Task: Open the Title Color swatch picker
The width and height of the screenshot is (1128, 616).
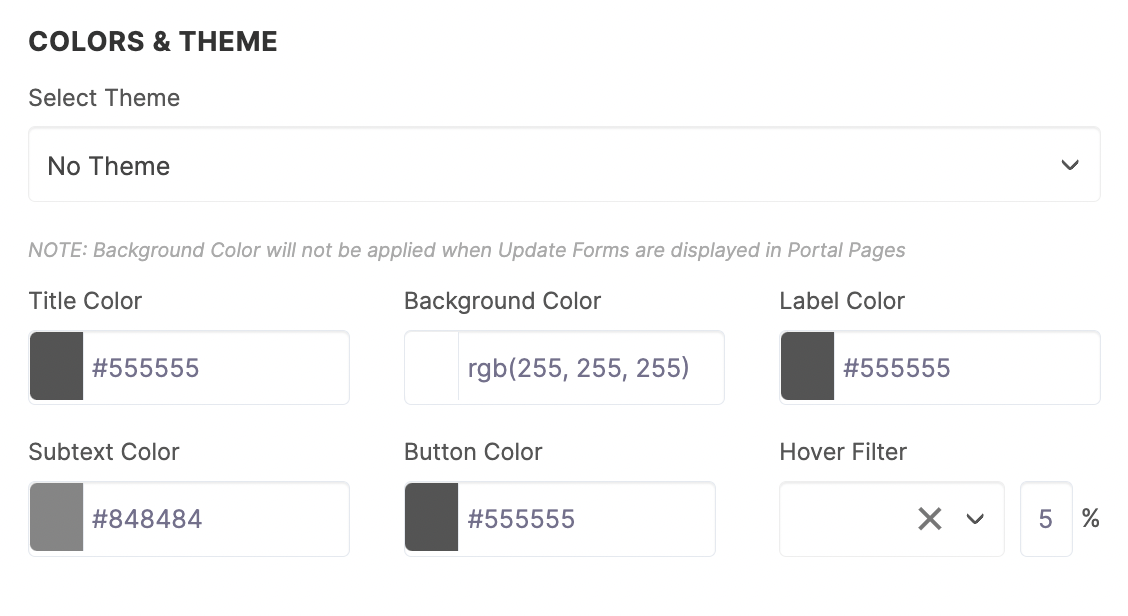Action: (x=57, y=368)
